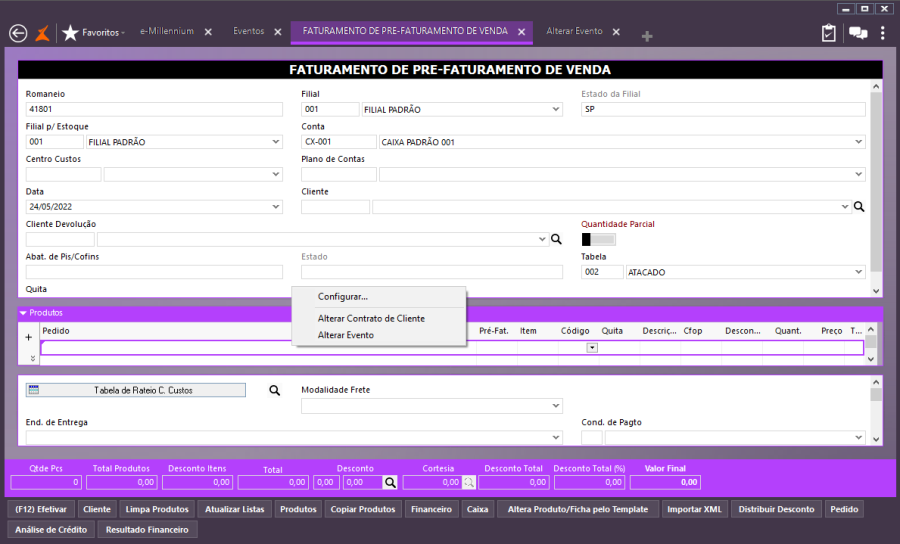Click Altera Produto/Ficha pelo Template button
Screen dimensions: 900x544
coord(578,509)
